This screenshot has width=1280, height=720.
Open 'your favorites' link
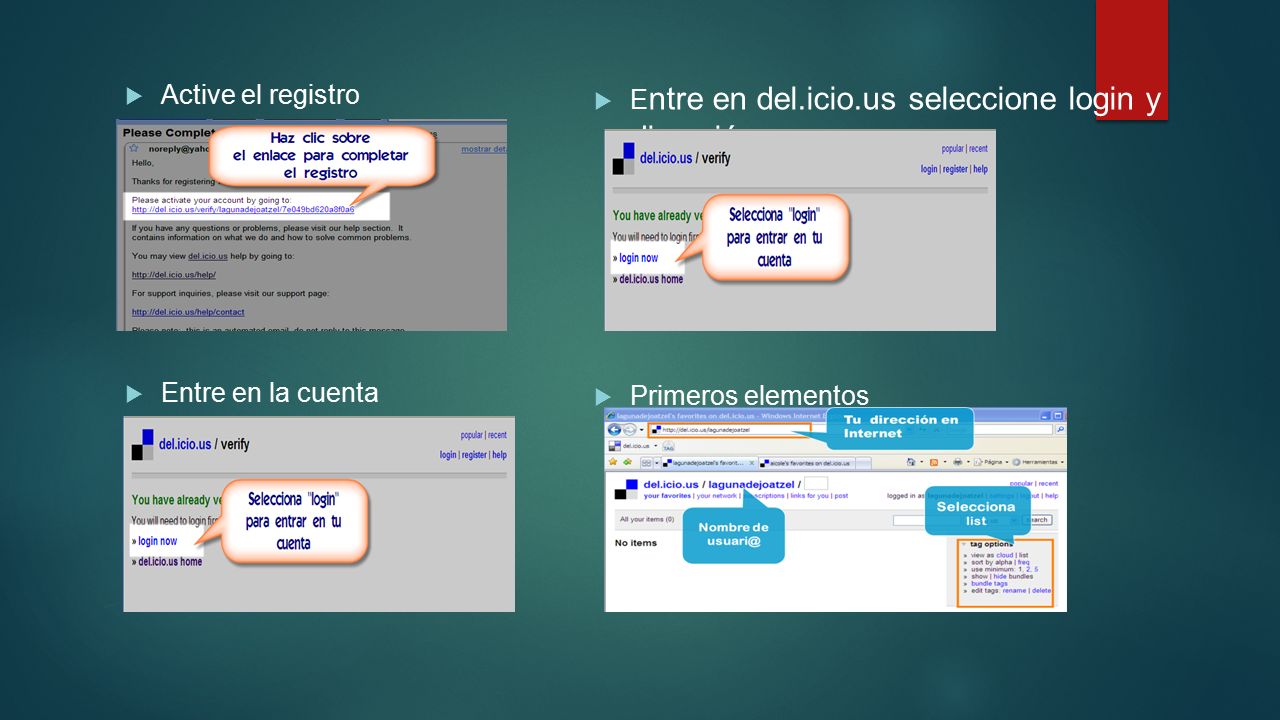pyautogui.click(x=667, y=496)
